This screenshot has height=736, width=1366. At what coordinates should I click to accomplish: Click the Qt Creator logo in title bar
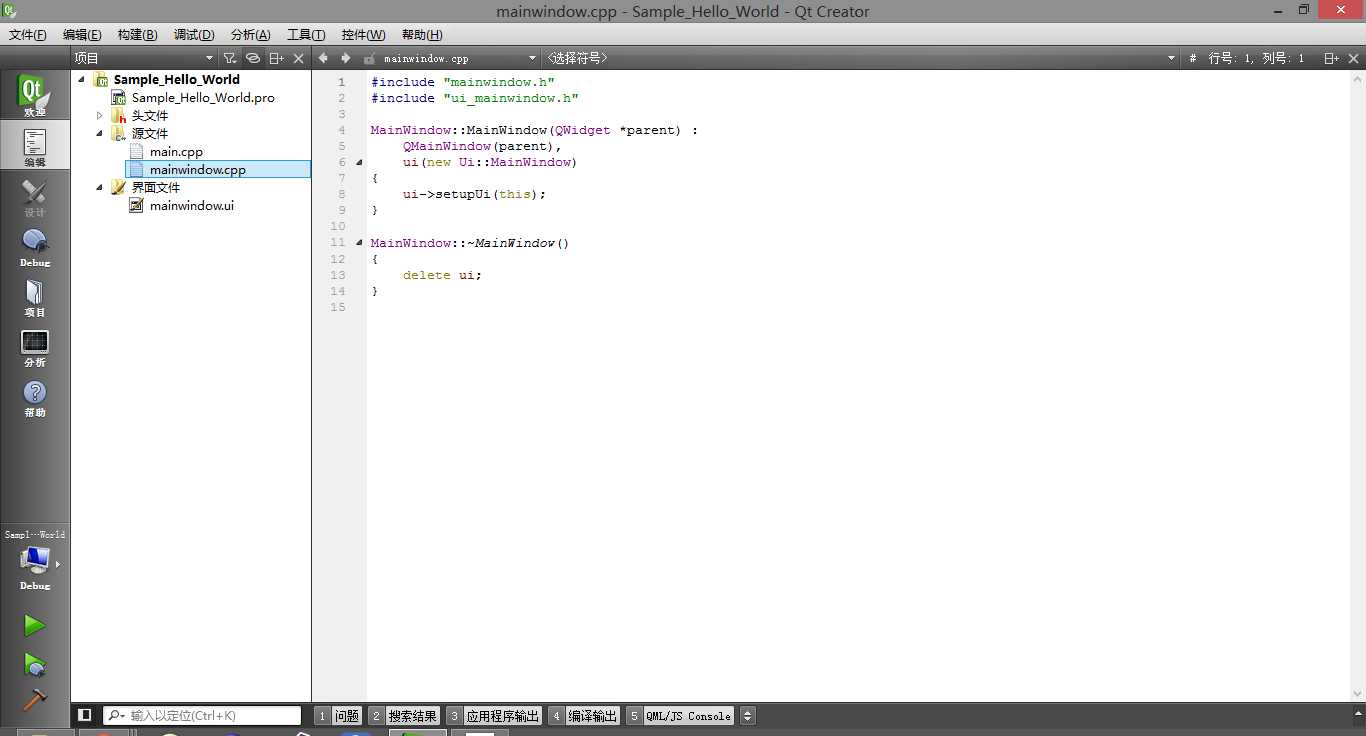tap(9, 10)
